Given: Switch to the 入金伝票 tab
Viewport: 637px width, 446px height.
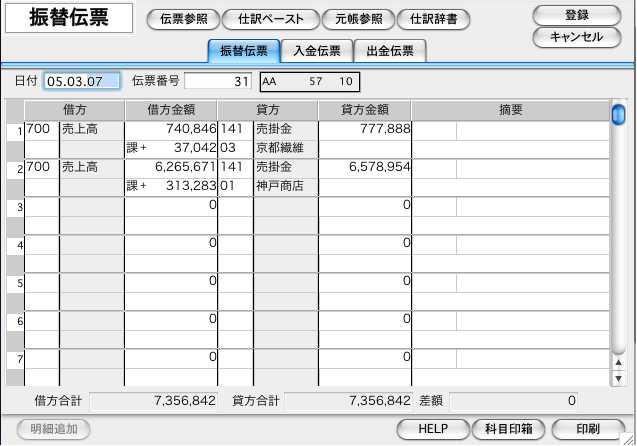Looking at the screenshot, I should click(x=310, y=51).
